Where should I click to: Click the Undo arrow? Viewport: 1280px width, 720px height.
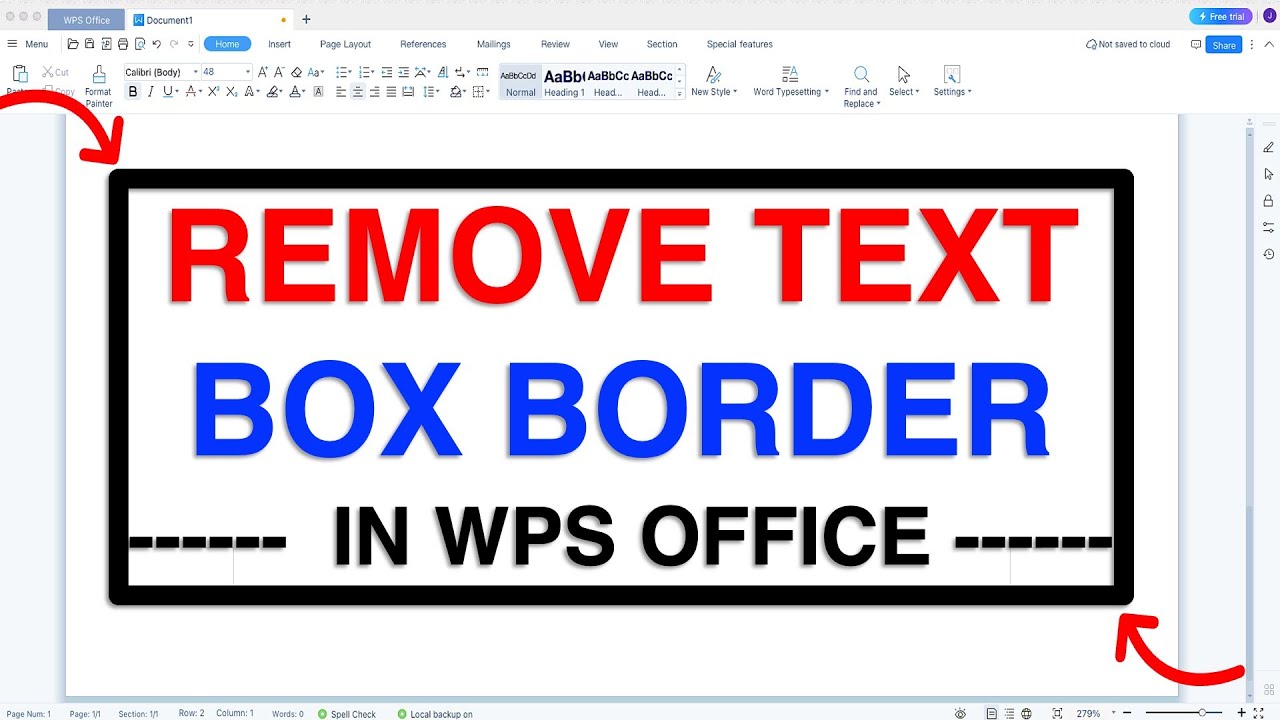tap(157, 44)
